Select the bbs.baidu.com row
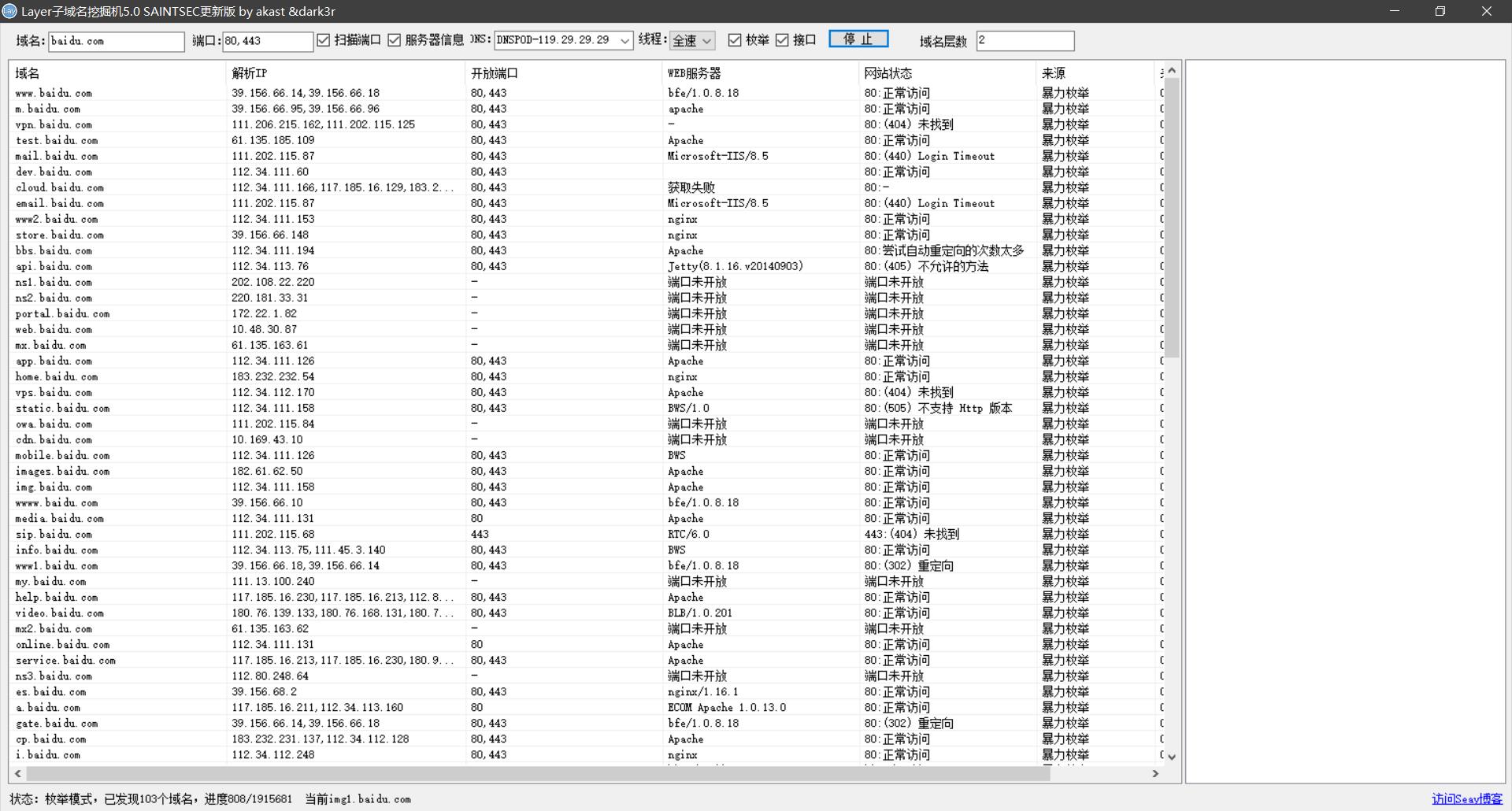The image size is (1512, 811). point(587,250)
